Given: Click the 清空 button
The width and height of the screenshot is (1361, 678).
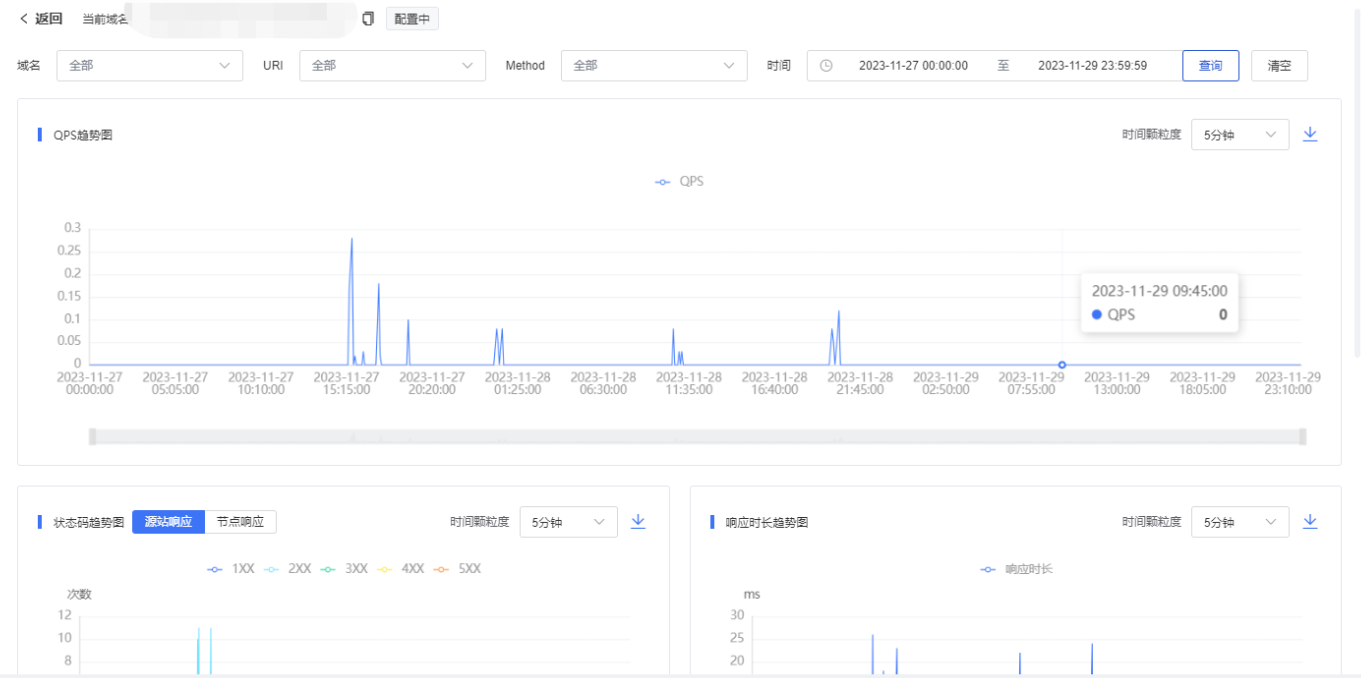Looking at the screenshot, I should 1279,66.
